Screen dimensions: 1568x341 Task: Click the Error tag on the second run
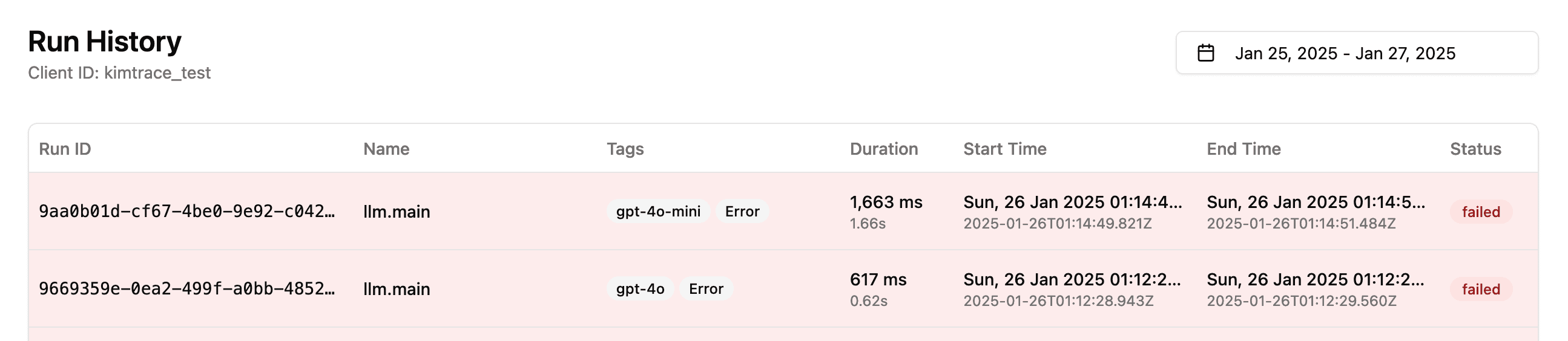click(x=706, y=288)
